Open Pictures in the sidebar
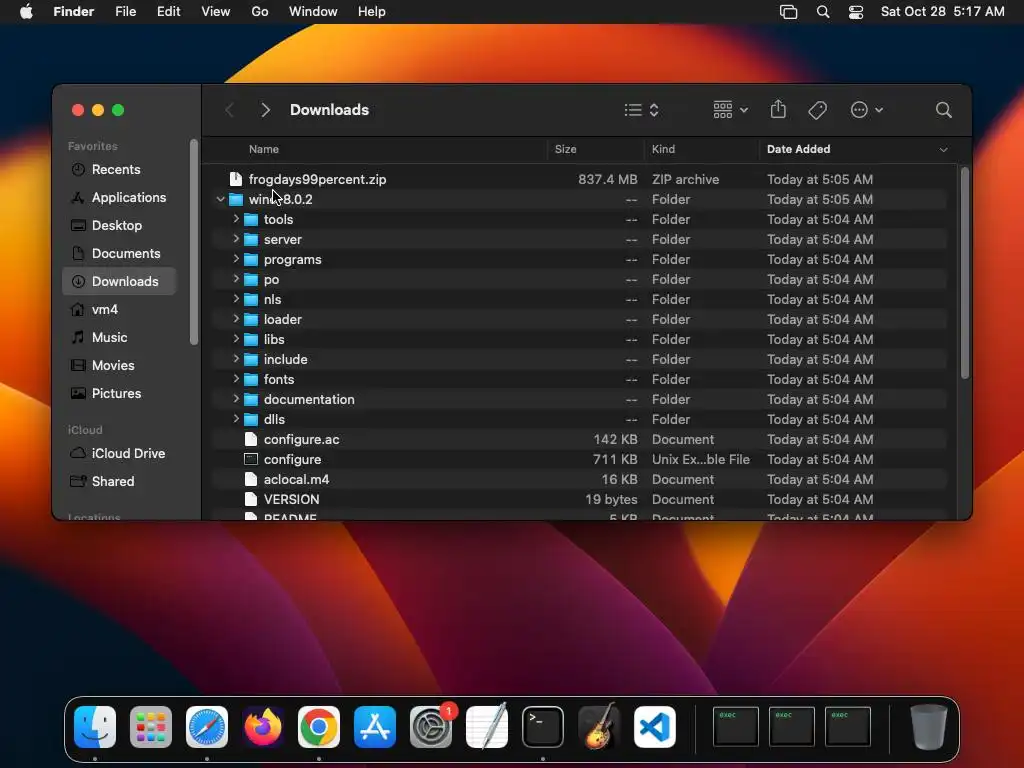This screenshot has width=1024, height=768. (119, 393)
